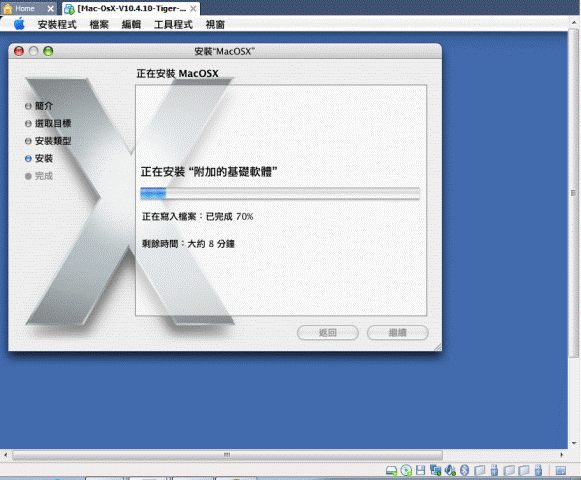Switch to the Mac-OsX-V10.4.10-Tiger tab

(131, 9)
